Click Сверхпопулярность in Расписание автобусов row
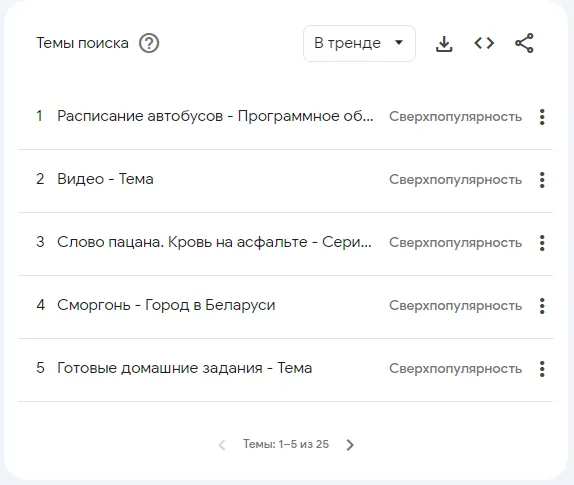Viewport: 574px width, 485px height. pos(455,117)
